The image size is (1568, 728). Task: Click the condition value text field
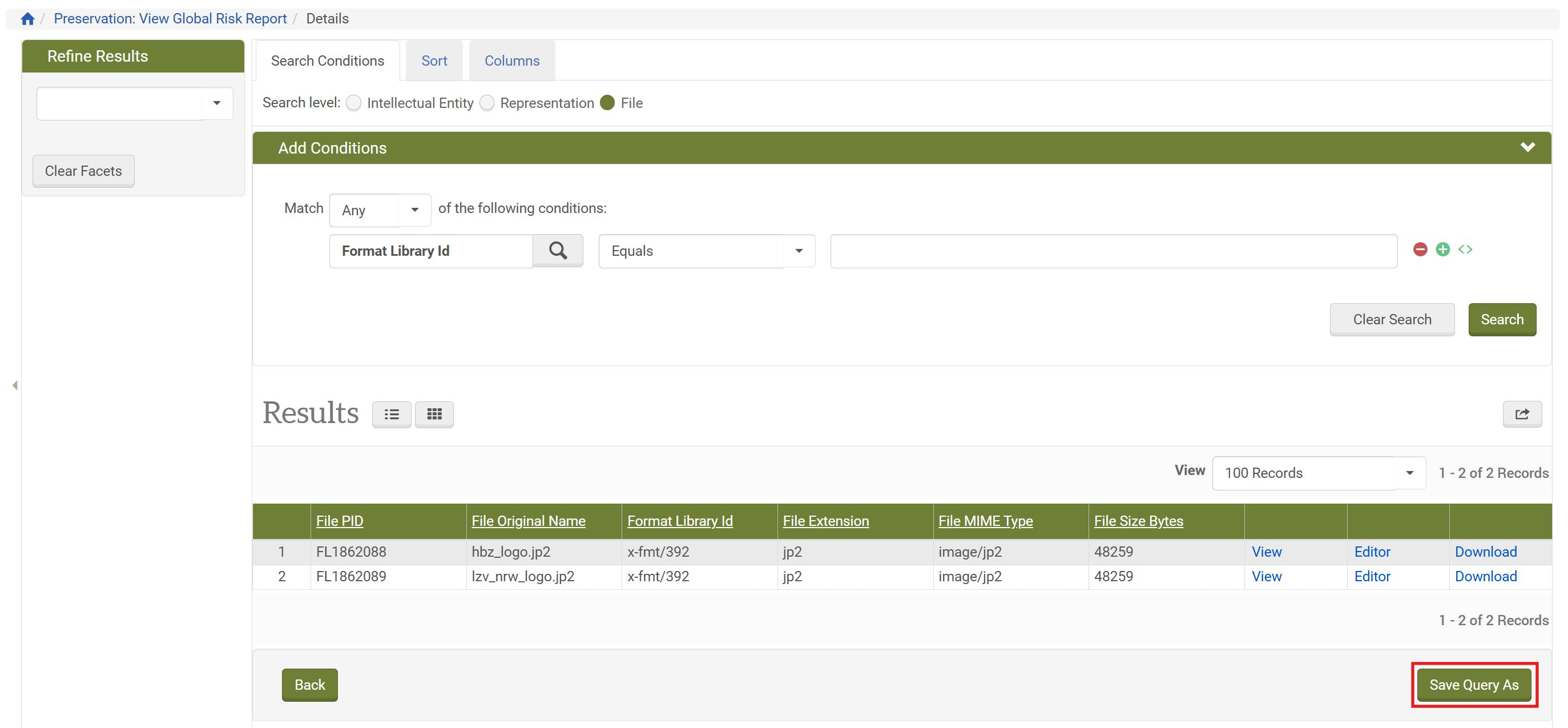(x=1113, y=251)
